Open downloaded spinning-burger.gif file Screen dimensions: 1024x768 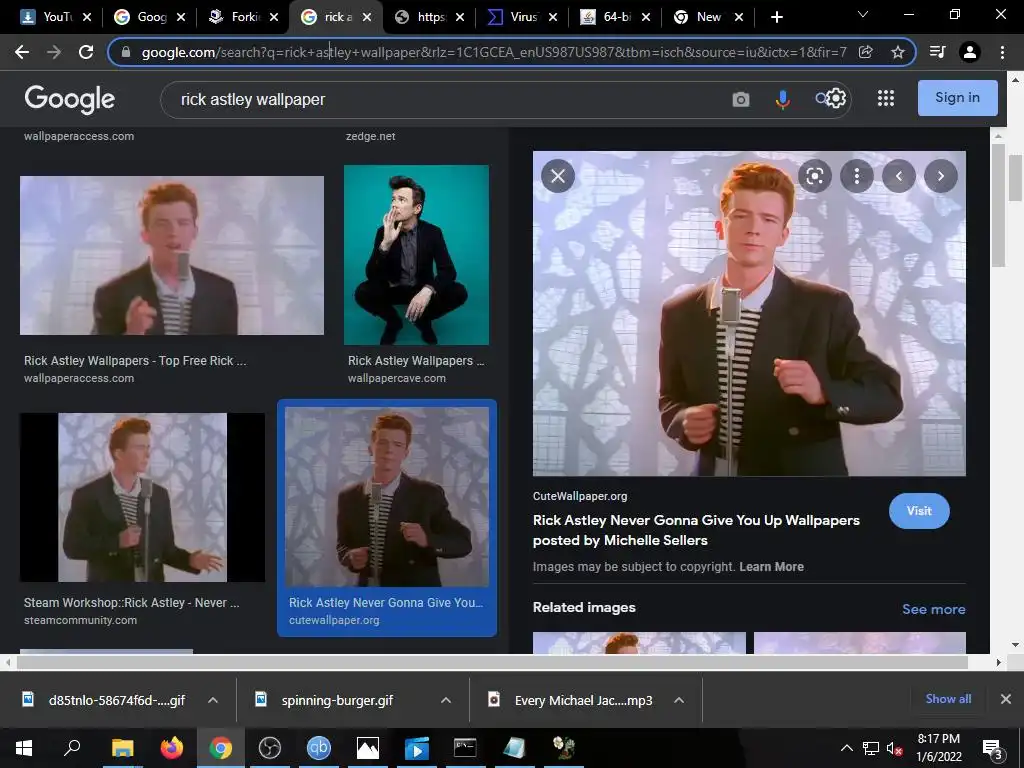tap(337, 700)
